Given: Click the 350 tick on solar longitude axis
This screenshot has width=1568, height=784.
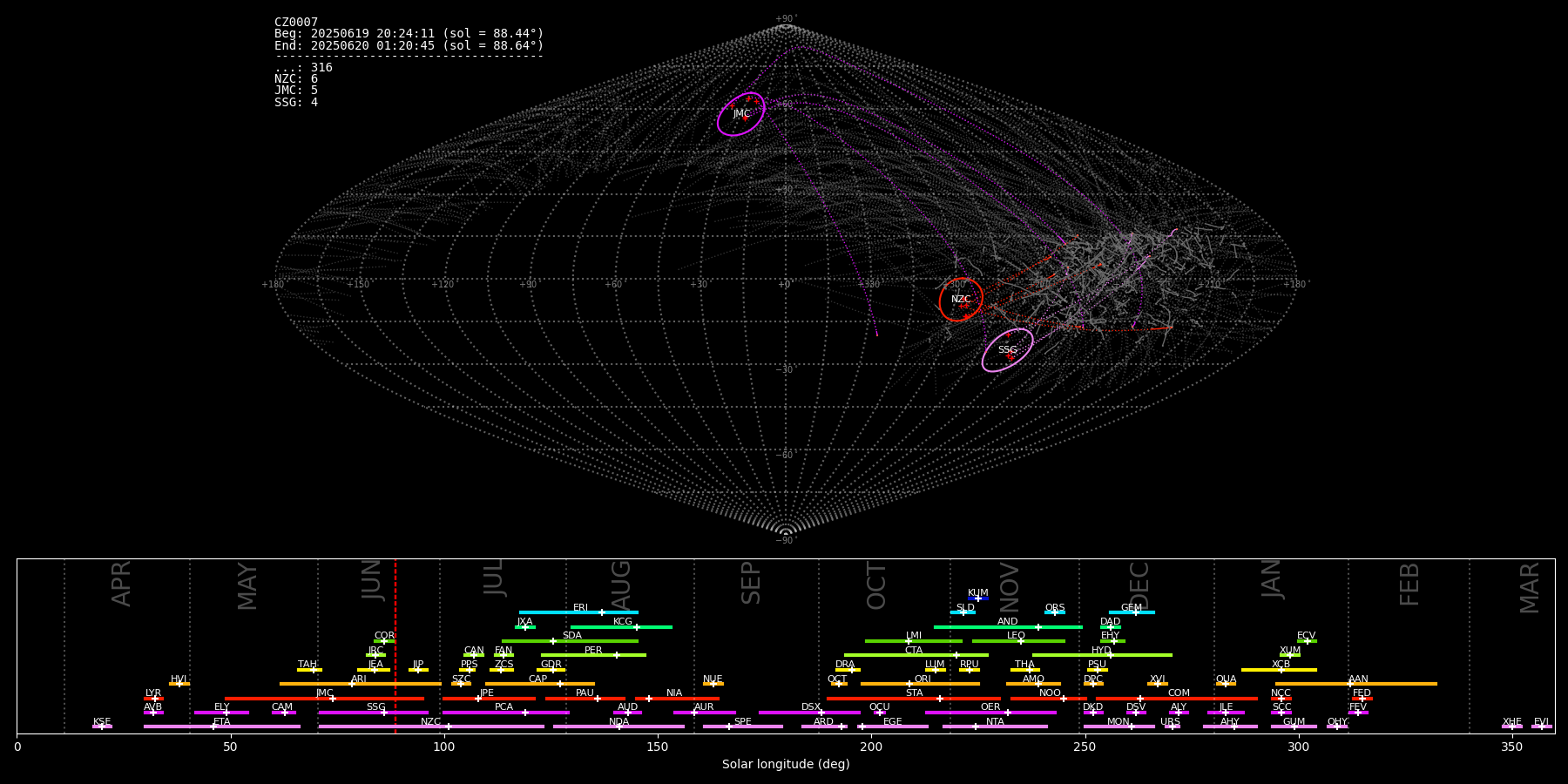Looking at the screenshot, I should (1511, 747).
